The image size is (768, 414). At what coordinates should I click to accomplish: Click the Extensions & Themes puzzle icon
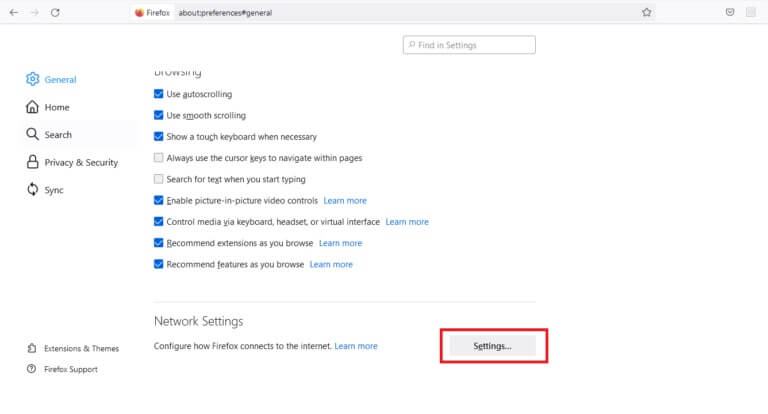tap(32, 348)
